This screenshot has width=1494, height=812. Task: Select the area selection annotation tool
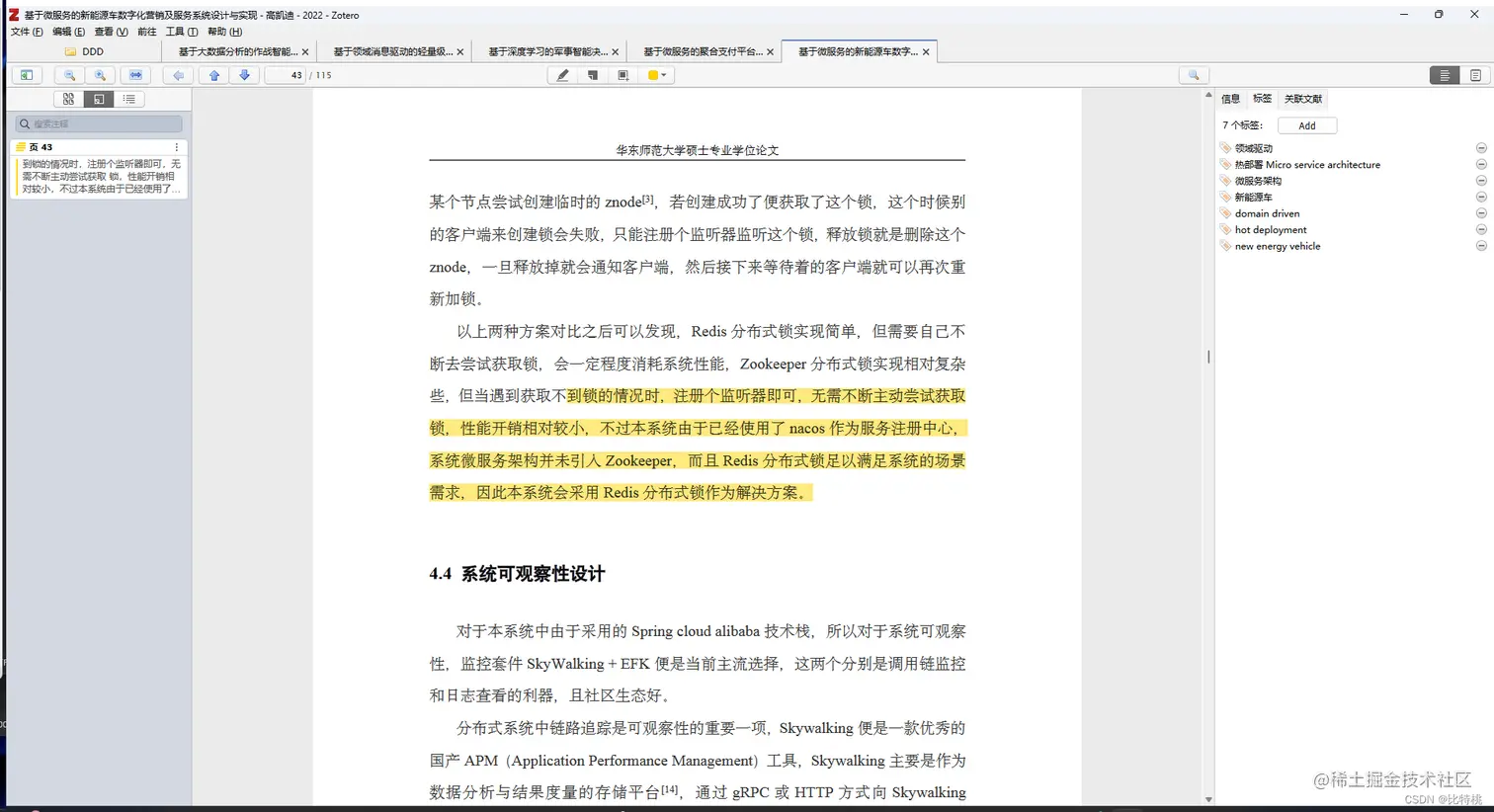pos(622,74)
